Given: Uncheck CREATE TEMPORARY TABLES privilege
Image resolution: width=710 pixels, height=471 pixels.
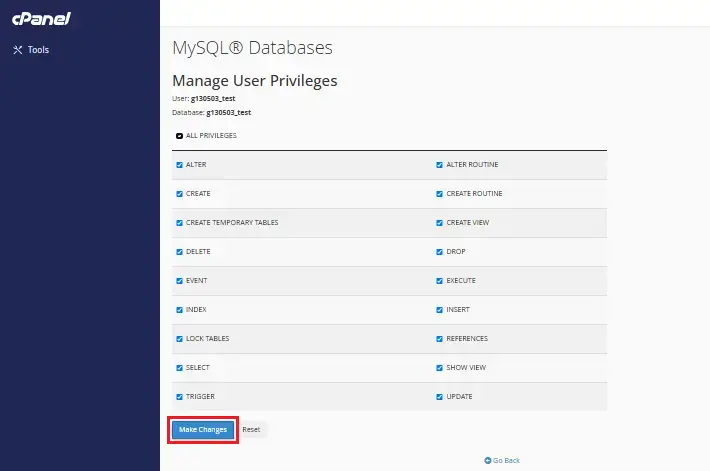Looking at the screenshot, I should pyautogui.click(x=179, y=223).
